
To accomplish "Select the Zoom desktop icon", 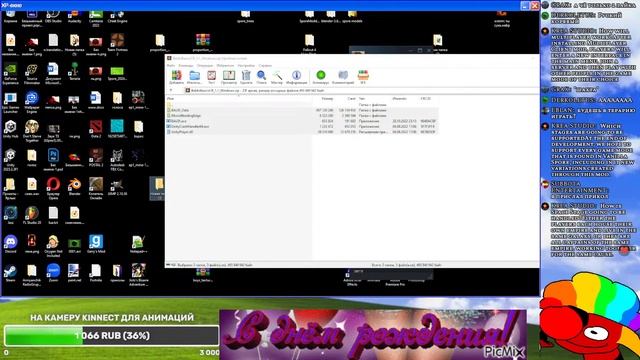I will [53, 273].
